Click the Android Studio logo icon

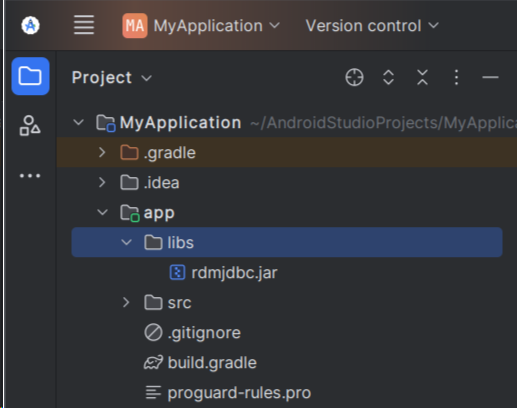30,25
